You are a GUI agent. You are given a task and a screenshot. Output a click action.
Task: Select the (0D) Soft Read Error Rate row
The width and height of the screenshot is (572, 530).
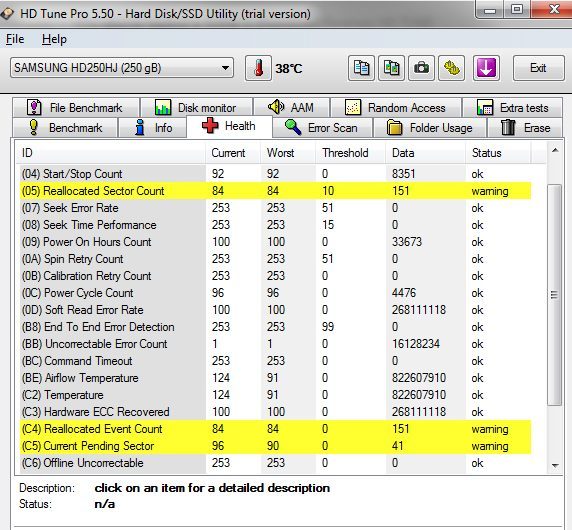(276, 310)
